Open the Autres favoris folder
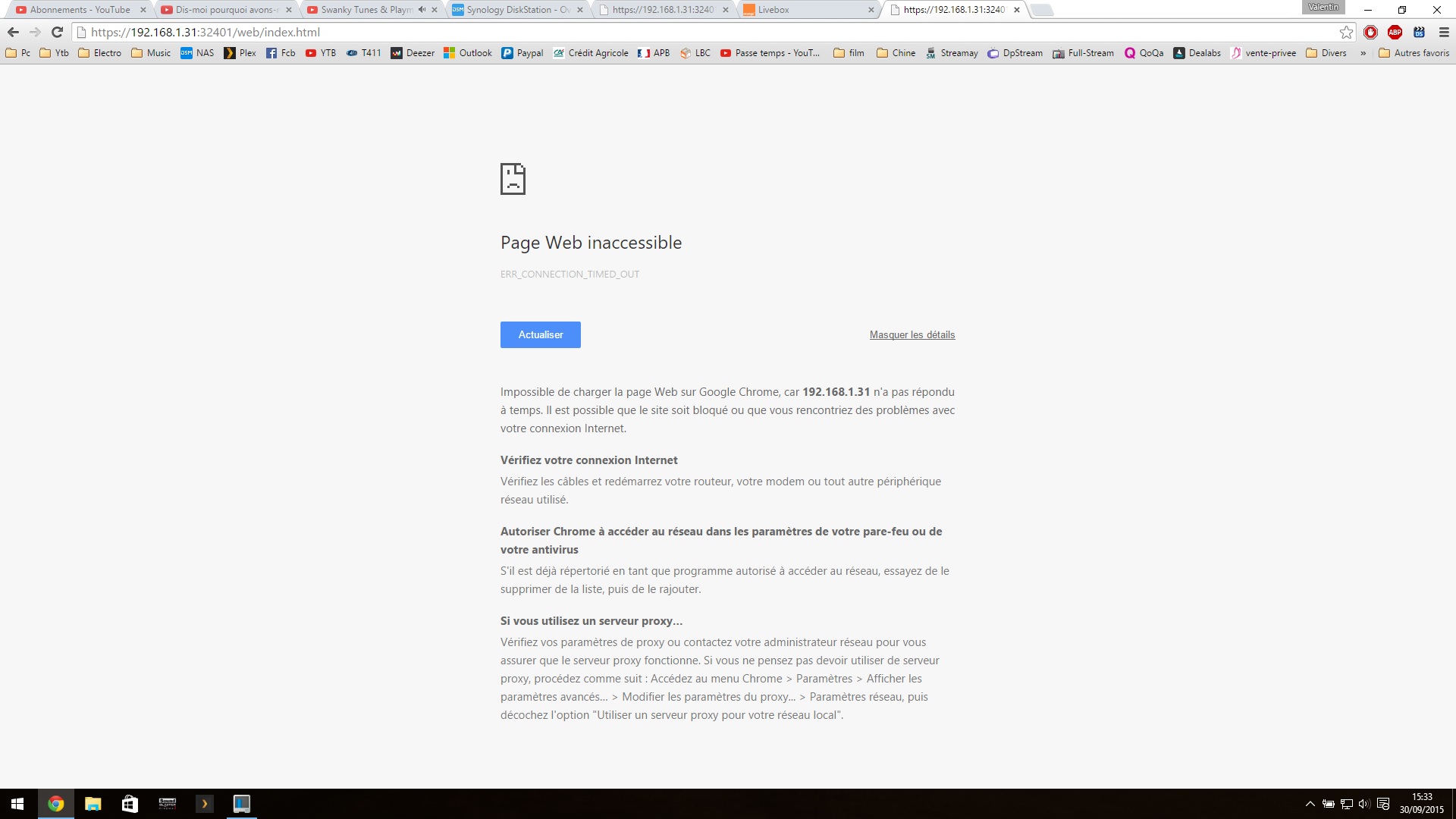The height and width of the screenshot is (819, 1456). [1414, 53]
